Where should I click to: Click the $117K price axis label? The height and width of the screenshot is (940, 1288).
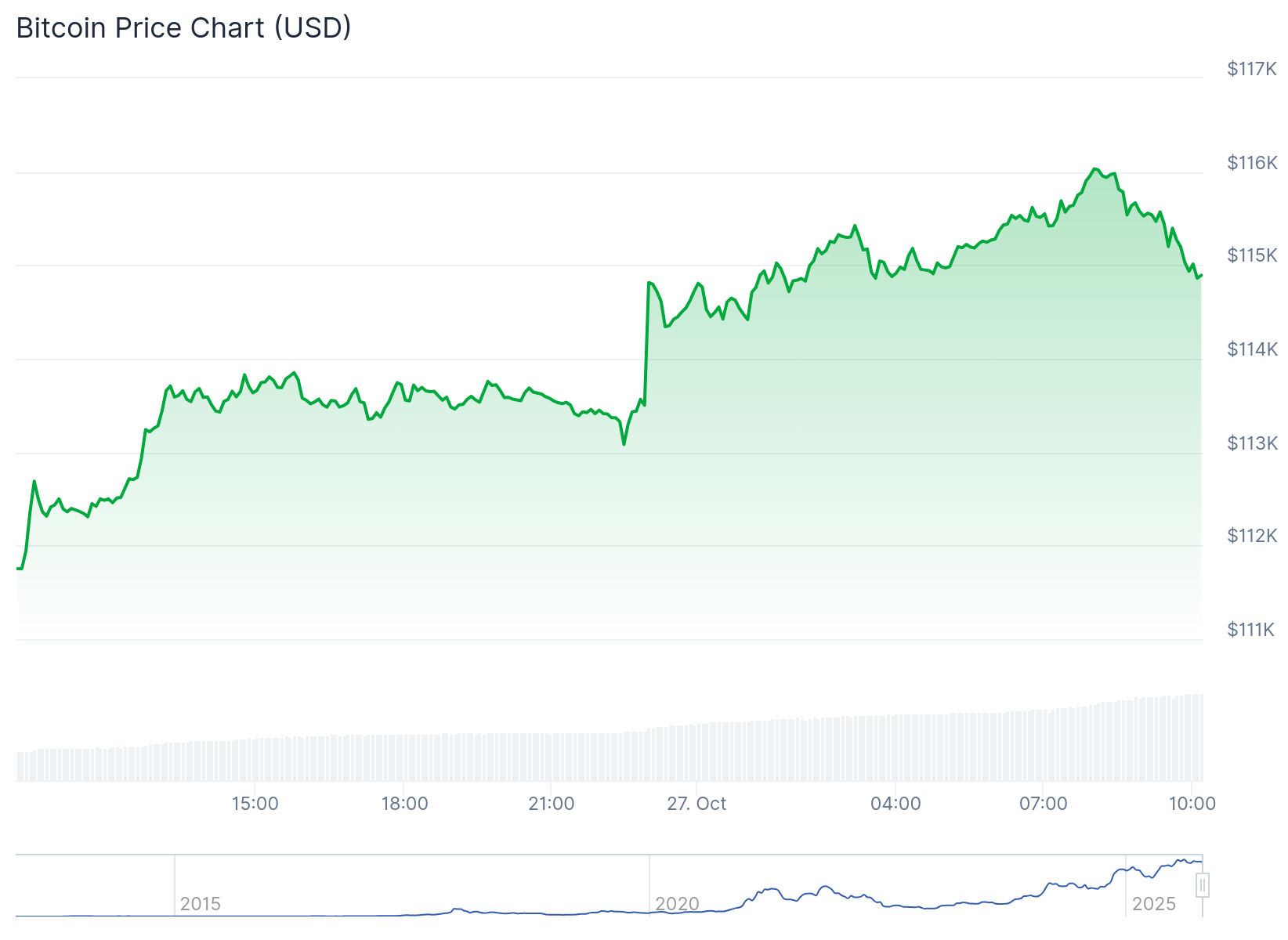(1251, 69)
